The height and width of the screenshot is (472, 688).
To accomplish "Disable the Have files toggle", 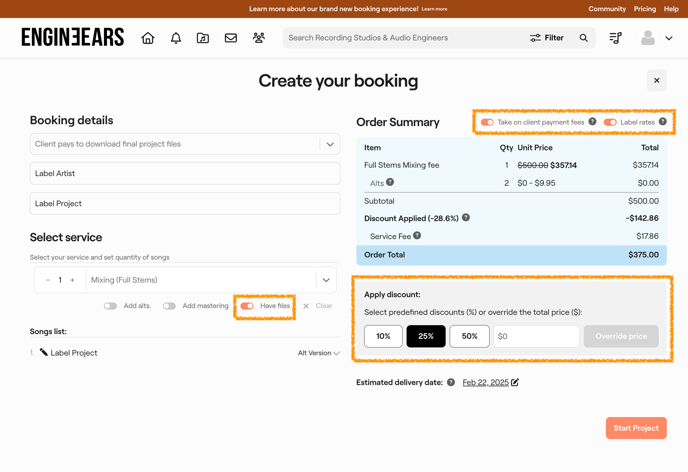I will [247, 306].
